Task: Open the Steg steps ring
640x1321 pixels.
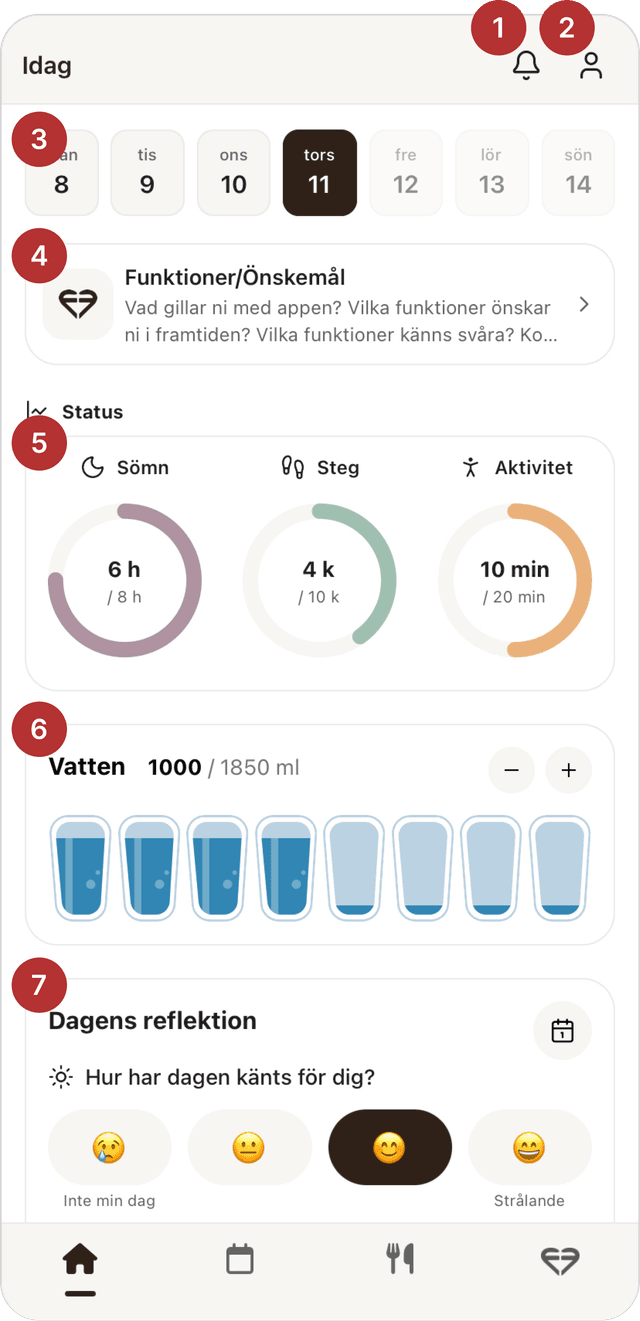Action: click(x=319, y=580)
